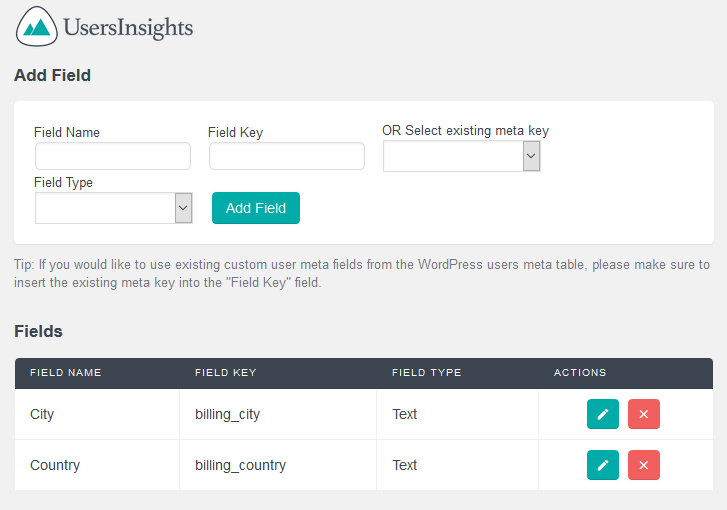Delete the Country field with red X
Viewport: 727px width, 510px height.
644,465
